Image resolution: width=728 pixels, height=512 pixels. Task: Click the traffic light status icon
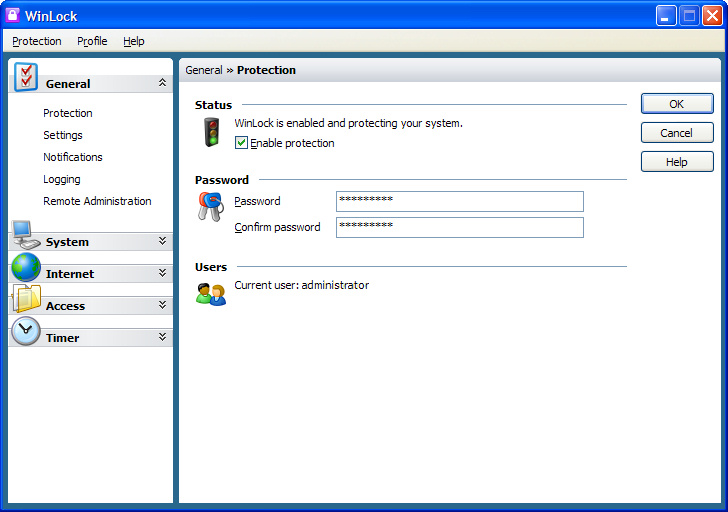(x=212, y=132)
